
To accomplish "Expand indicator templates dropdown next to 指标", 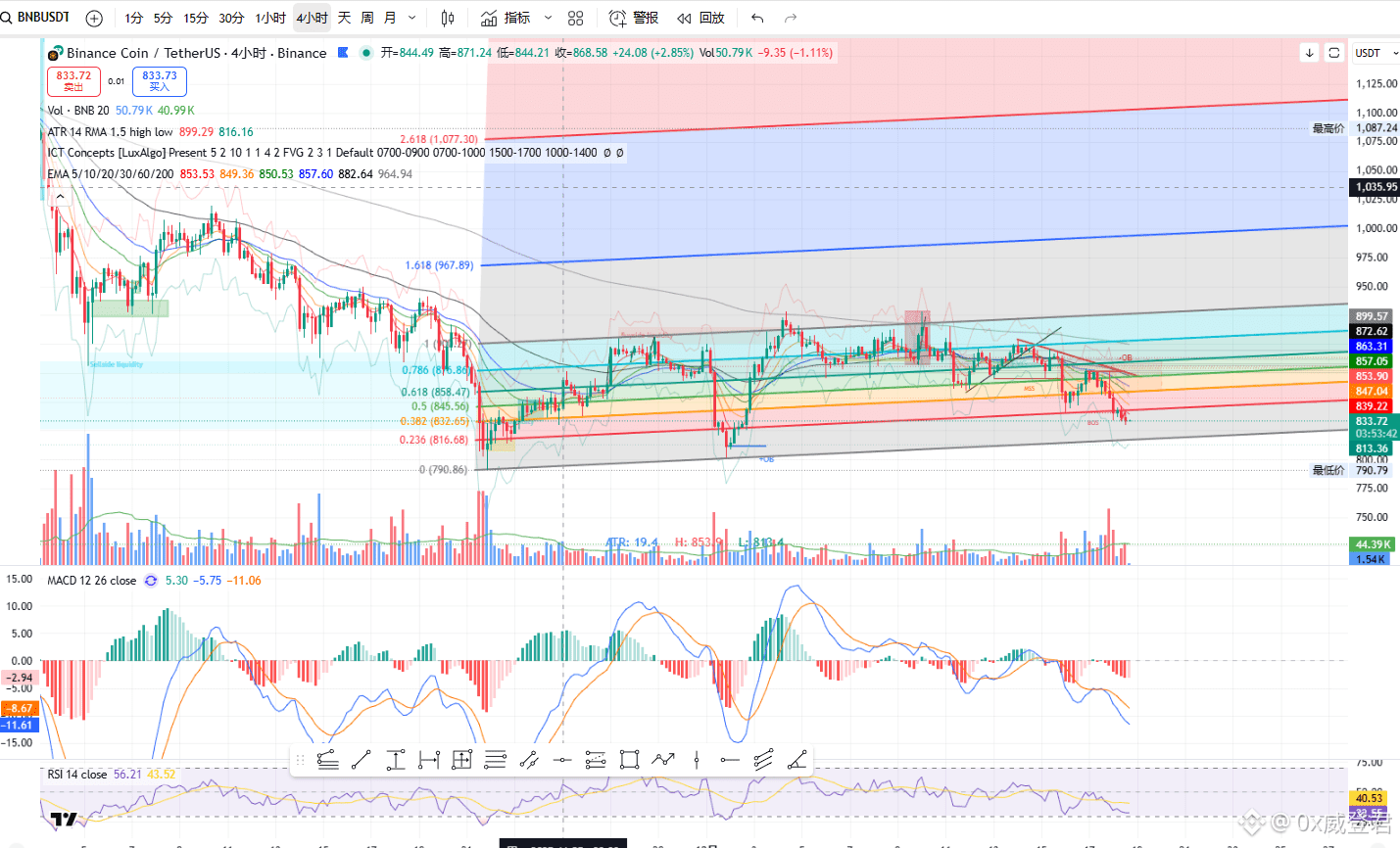I will (548, 18).
